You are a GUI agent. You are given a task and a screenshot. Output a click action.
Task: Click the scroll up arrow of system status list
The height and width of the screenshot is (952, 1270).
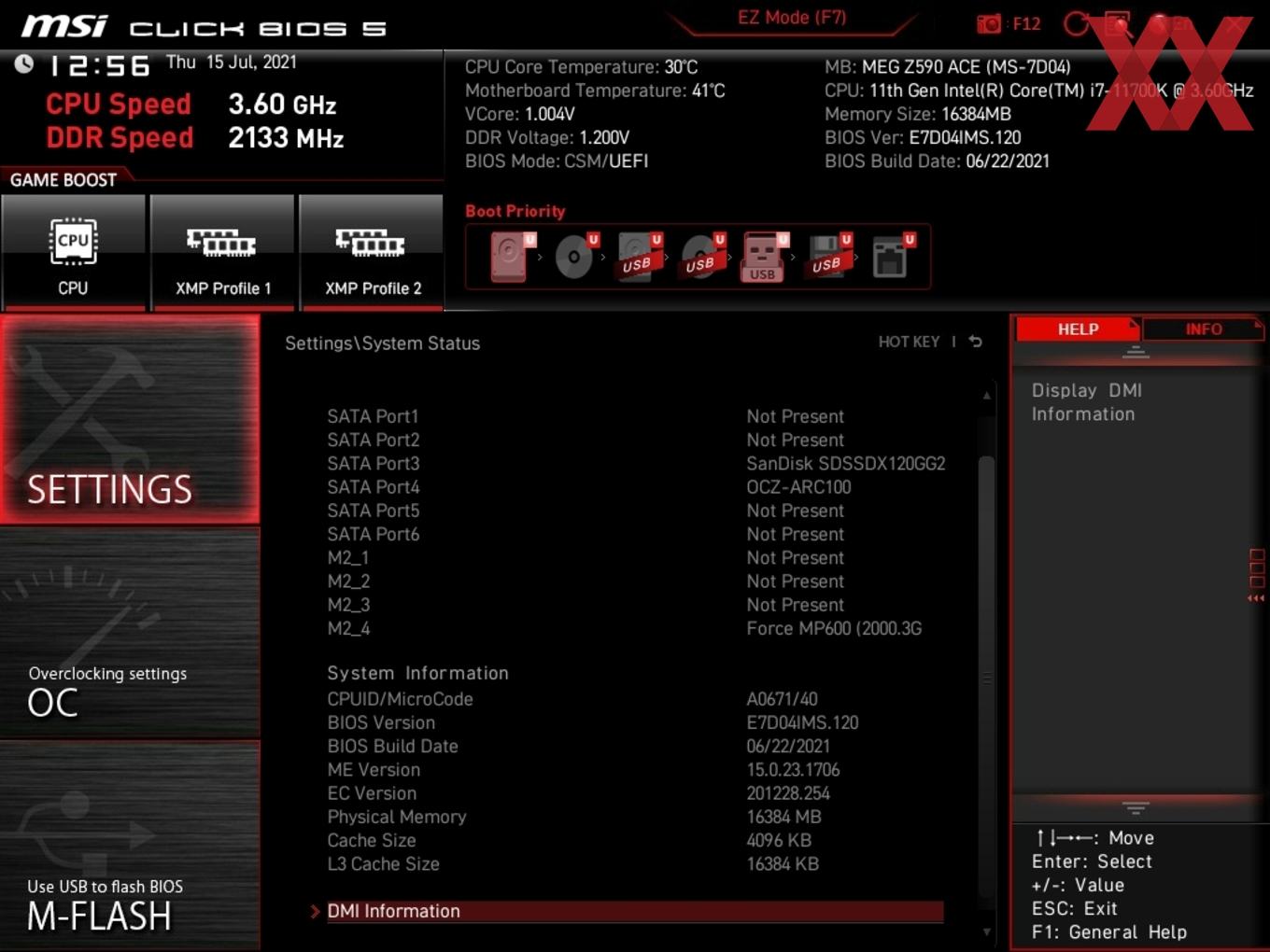(x=986, y=396)
